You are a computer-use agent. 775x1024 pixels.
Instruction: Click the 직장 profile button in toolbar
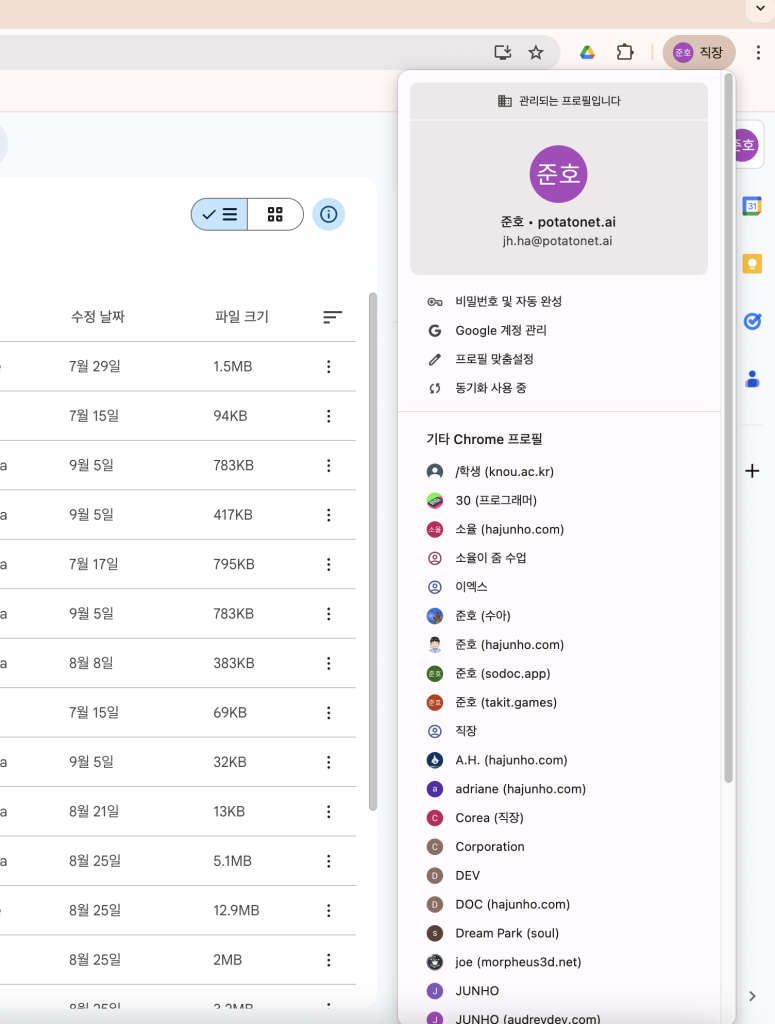click(699, 53)
